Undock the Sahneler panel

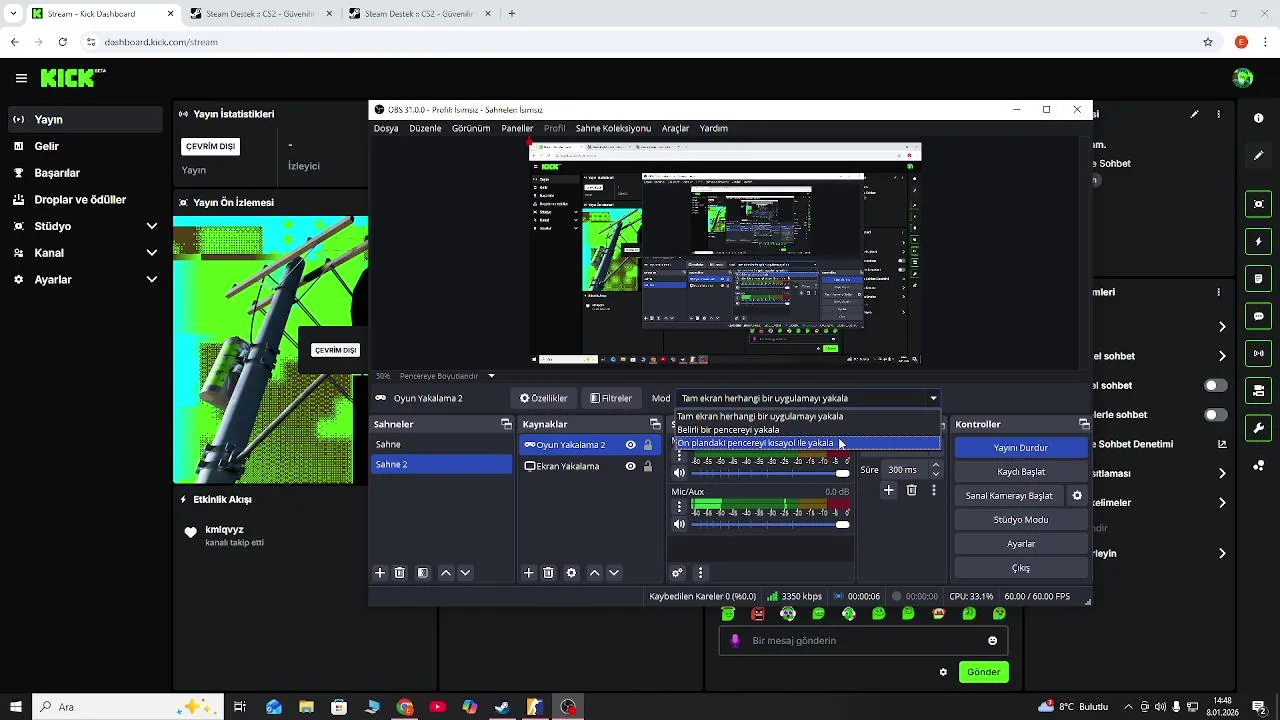(x=506, y=424)
